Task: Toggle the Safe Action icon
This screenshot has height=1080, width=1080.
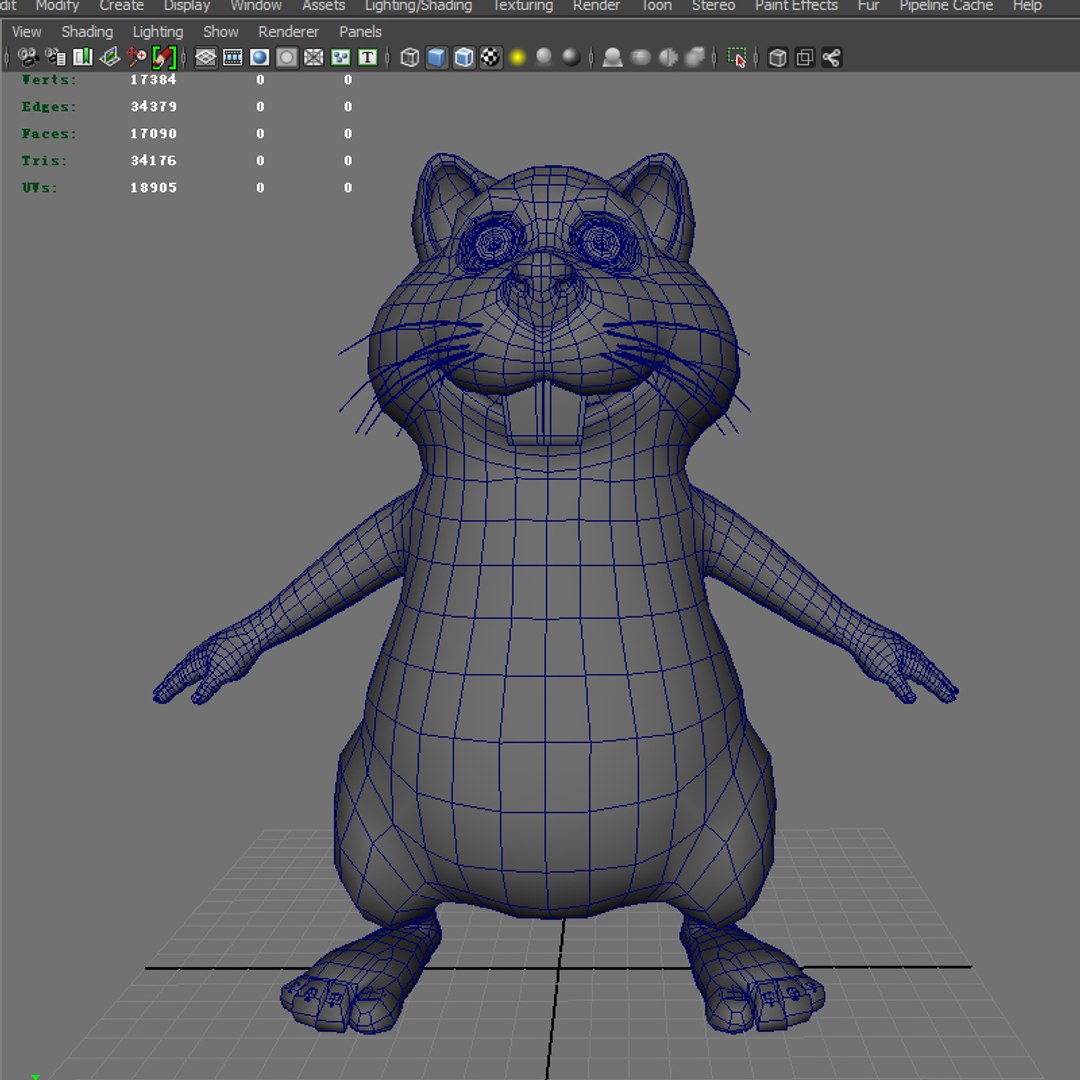Action: click(340, 57)
